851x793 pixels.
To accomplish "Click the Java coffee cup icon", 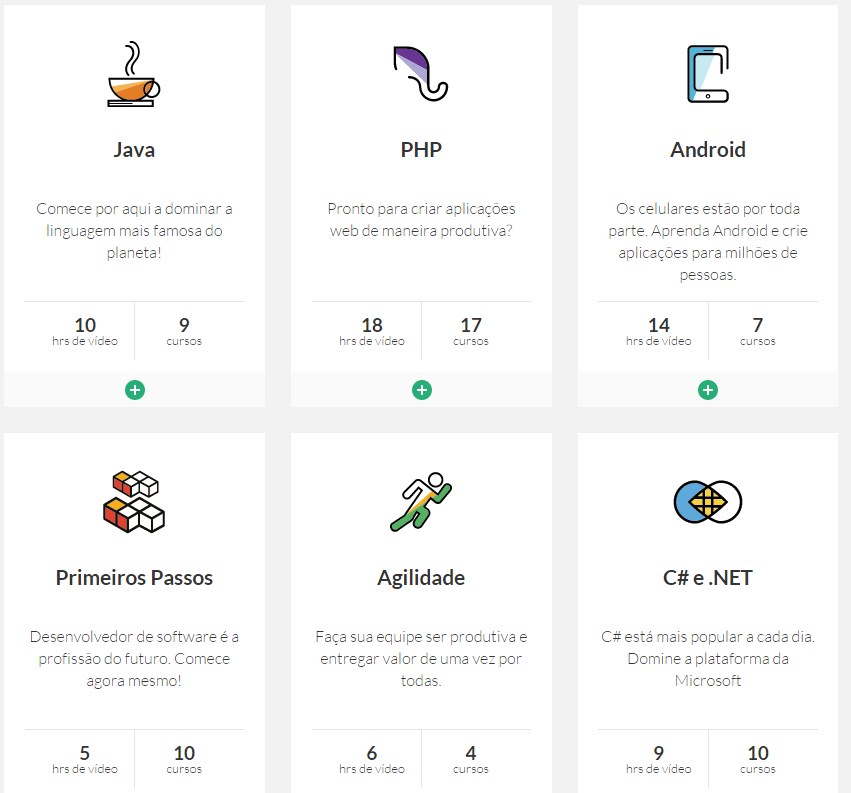I will click(134, 74).
